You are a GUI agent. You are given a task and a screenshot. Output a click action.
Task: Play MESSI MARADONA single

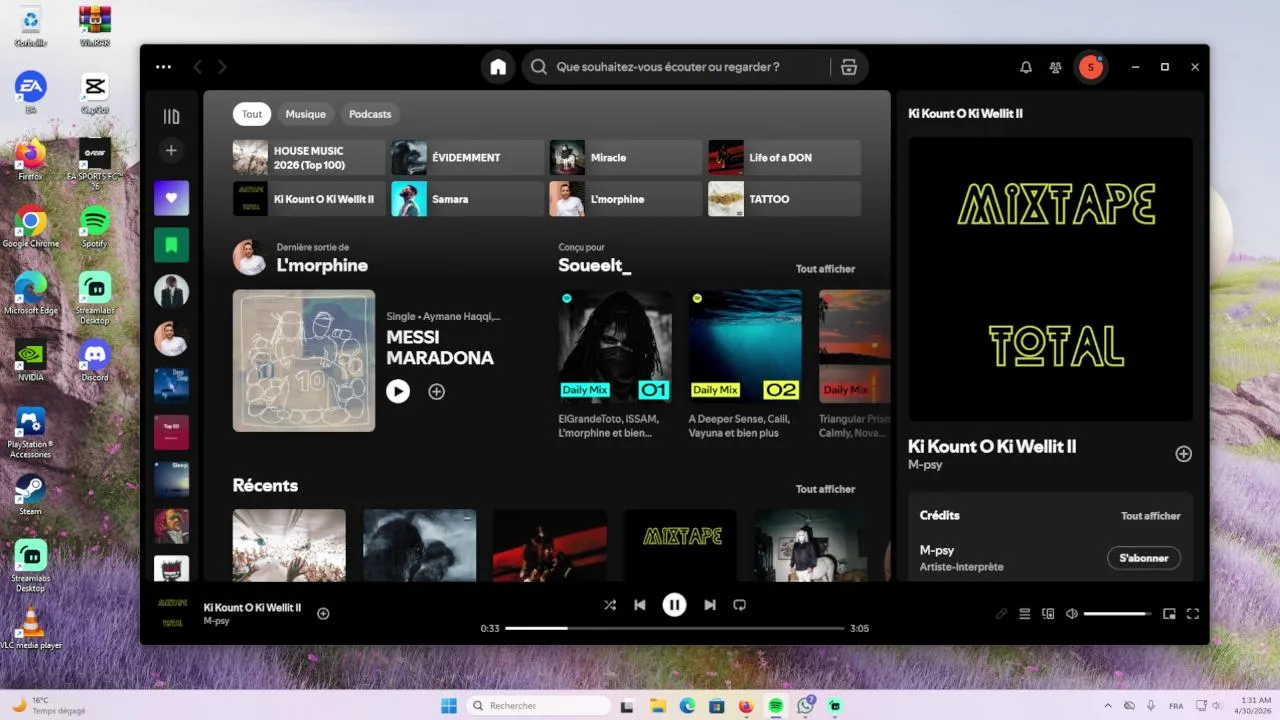(x=398, y=391)
